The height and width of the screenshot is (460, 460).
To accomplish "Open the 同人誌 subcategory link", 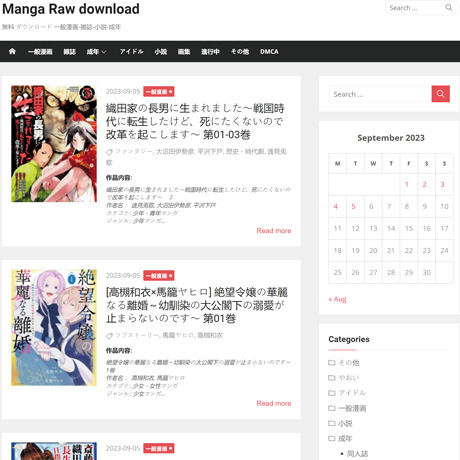I will point(357,454).
